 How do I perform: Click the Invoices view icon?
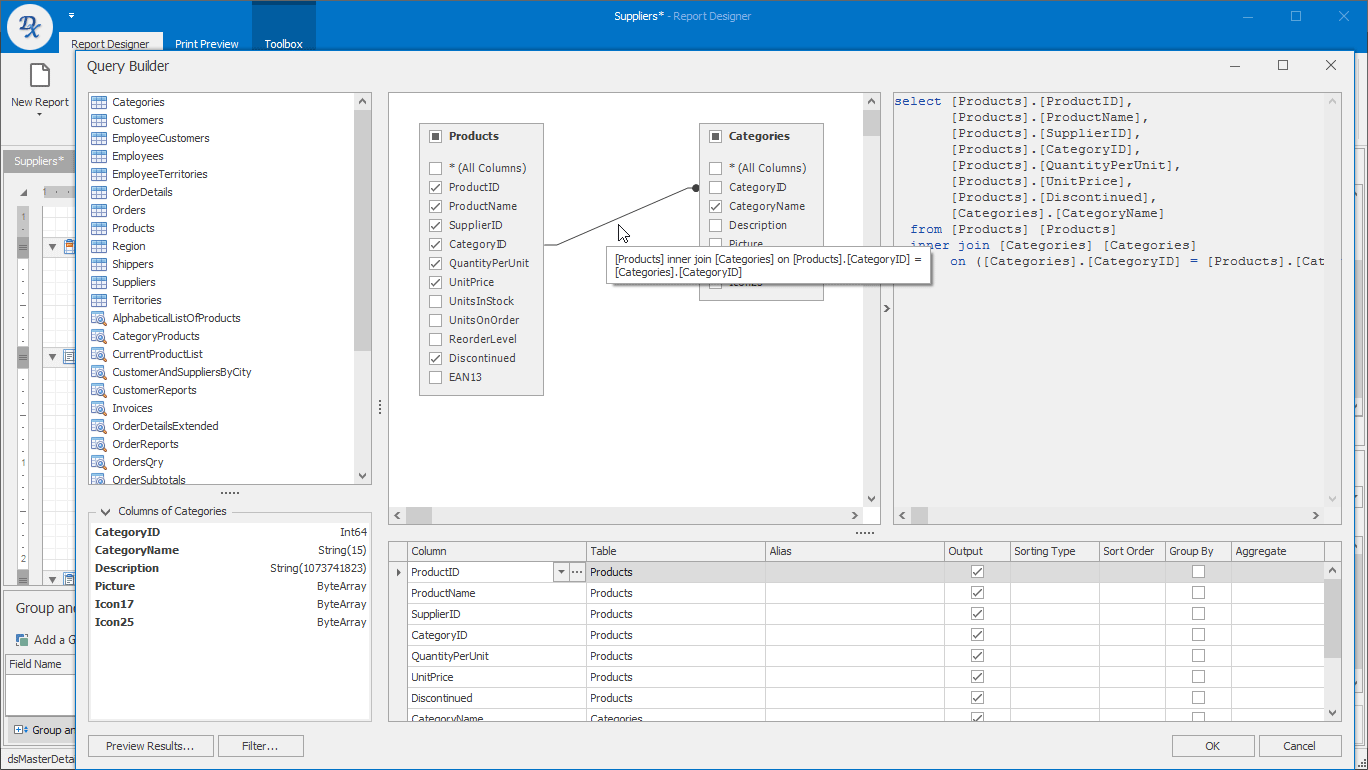[100, 408]
